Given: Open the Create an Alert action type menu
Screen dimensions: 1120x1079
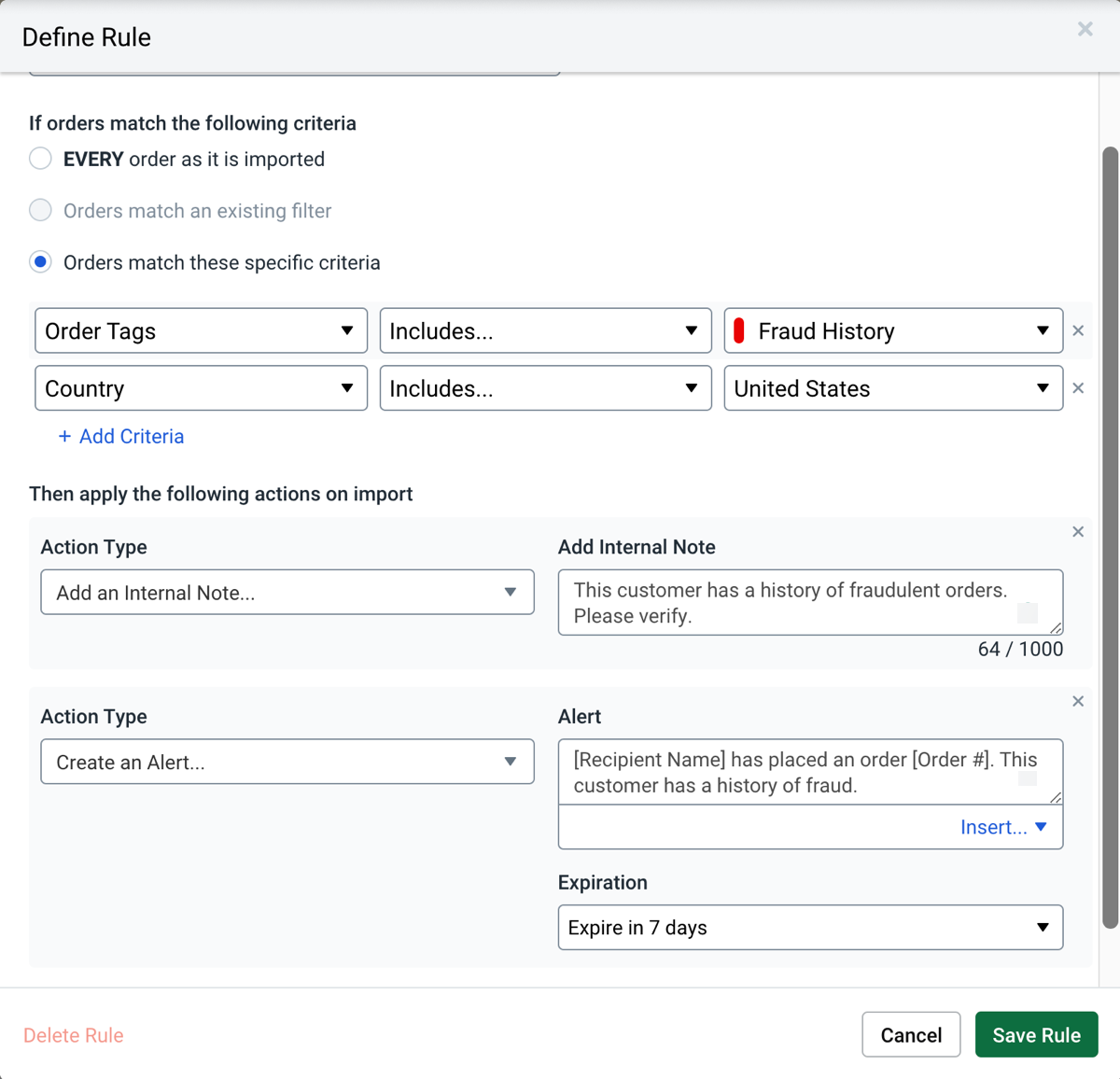Looking at the screenshot, I should tap(287, 763).
